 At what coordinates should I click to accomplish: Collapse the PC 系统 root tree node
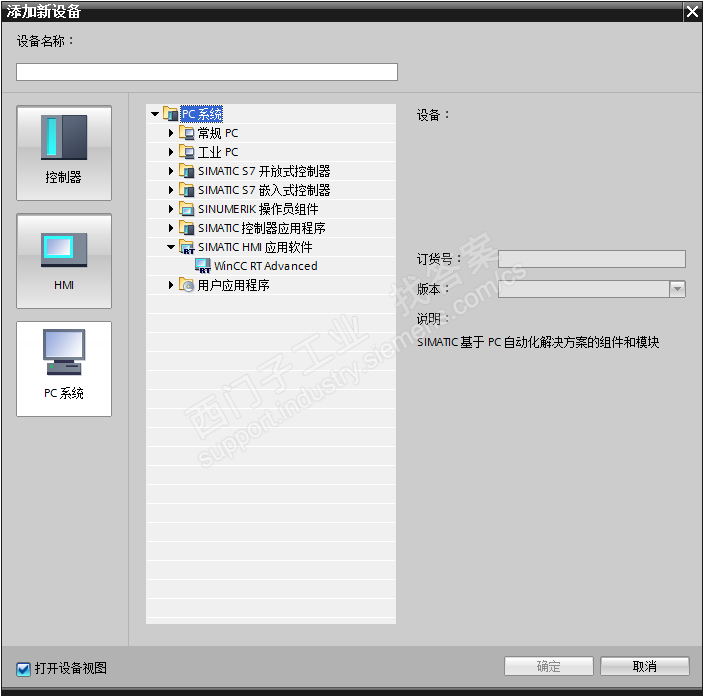coord(155,114)
